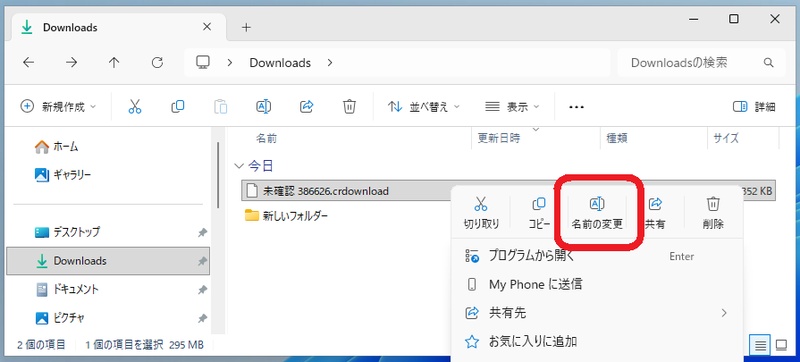Choose 削除 in the context menu

[x=713, y=213]
